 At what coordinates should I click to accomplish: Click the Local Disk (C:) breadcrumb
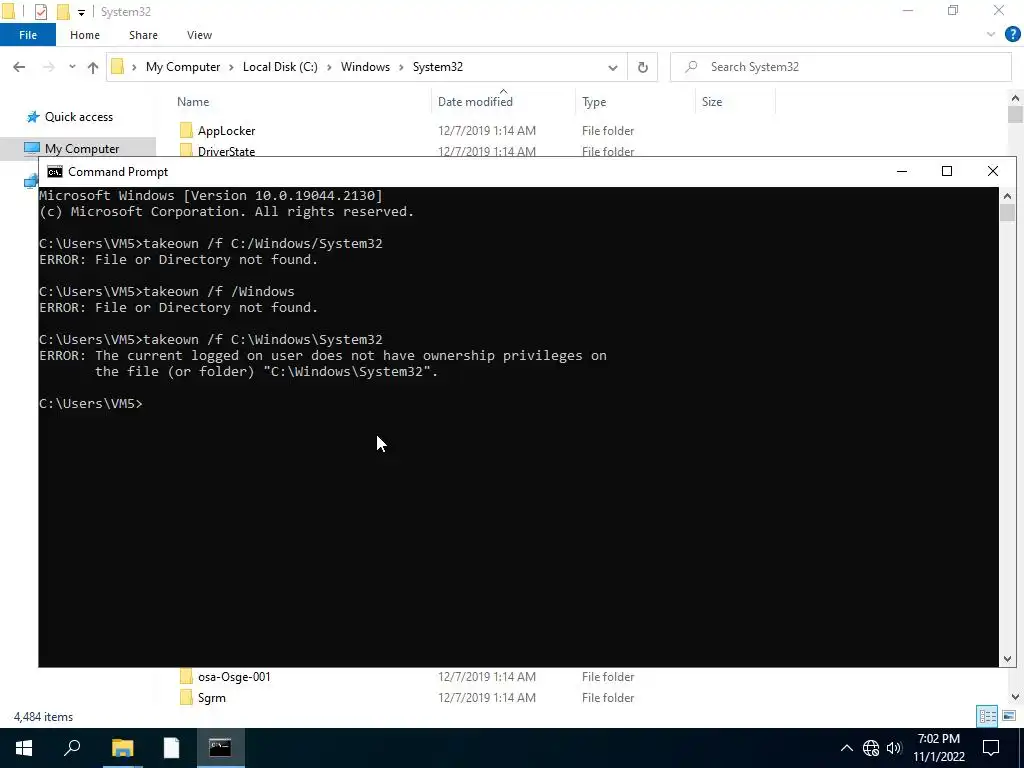(280, 67)
